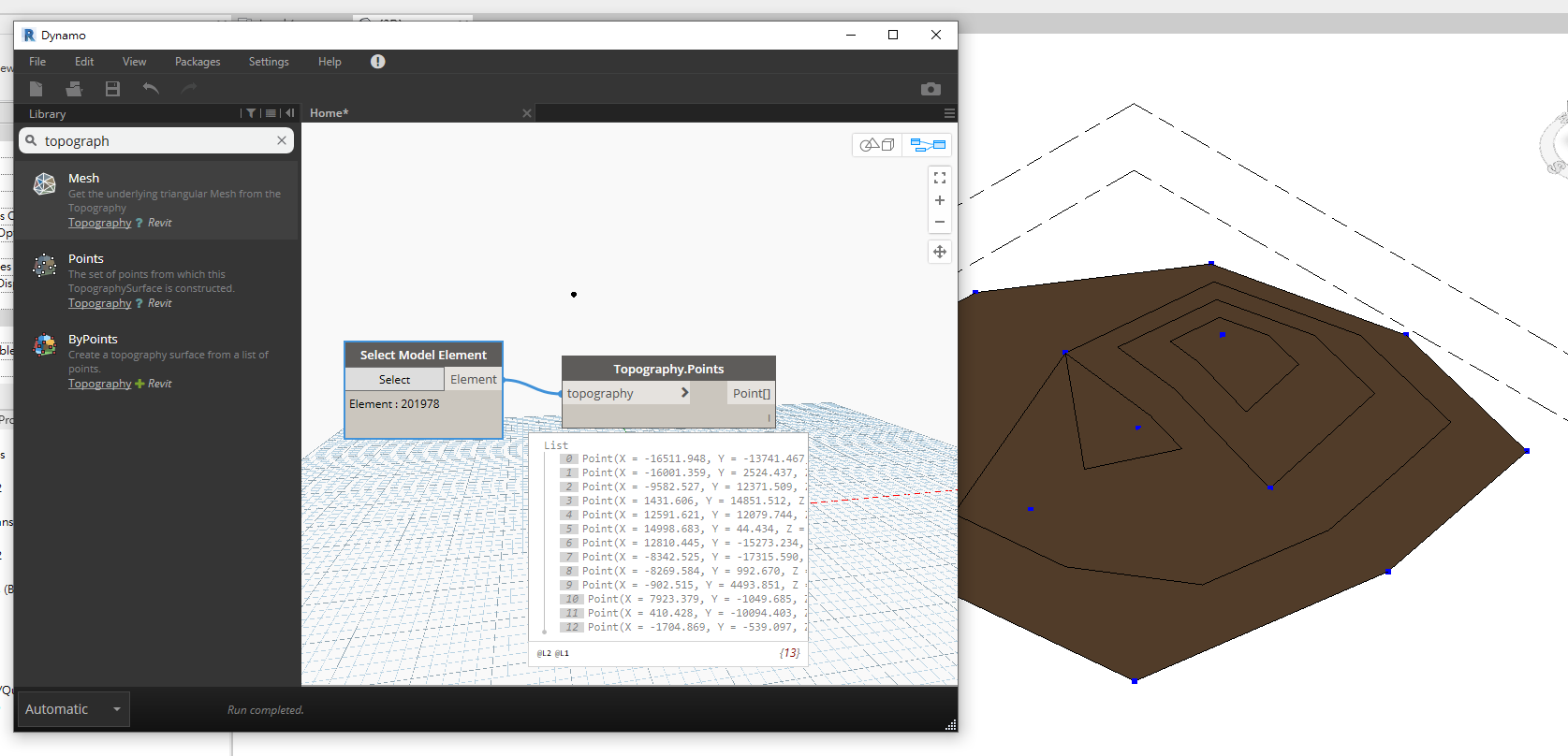Toggle lacing chevron on topography input port
Screen dimensions: 1568x756
point(684,393)
